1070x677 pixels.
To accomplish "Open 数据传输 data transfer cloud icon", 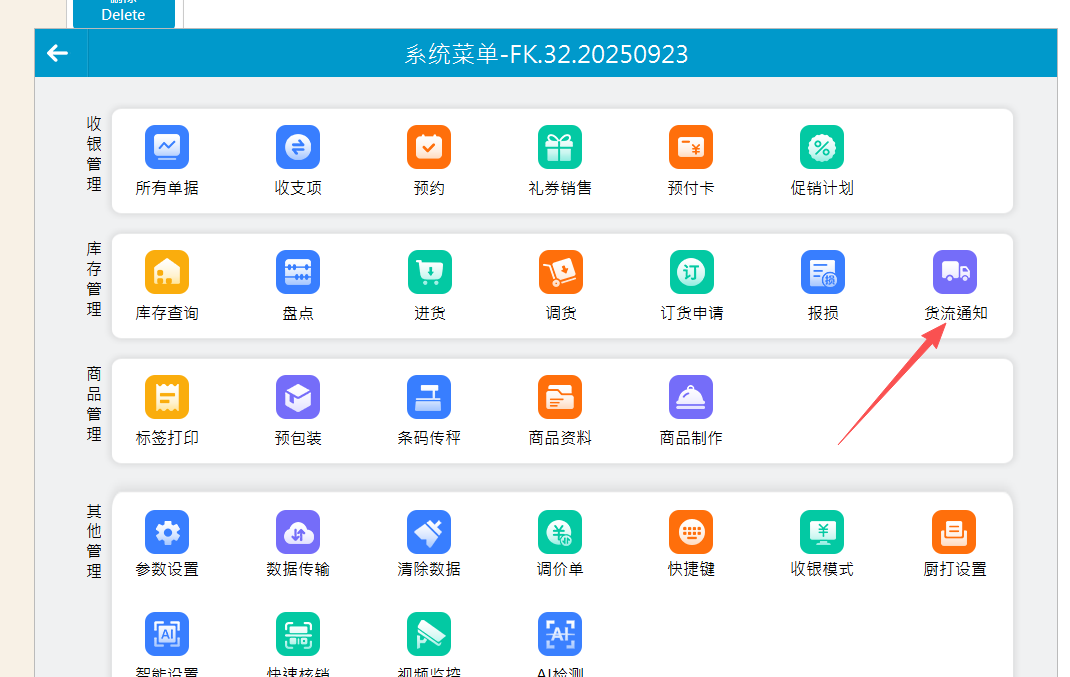I will 298,532.
